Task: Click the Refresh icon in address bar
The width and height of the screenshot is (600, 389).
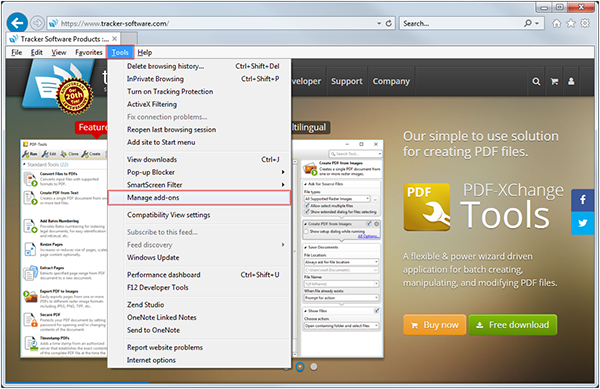Action: tap(389, 23)
